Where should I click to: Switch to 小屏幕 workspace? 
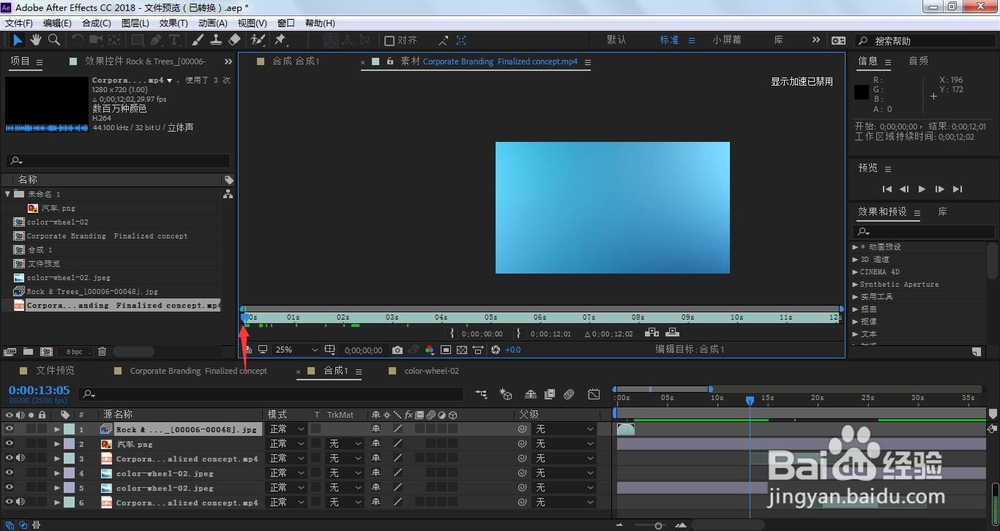[726, 40]
